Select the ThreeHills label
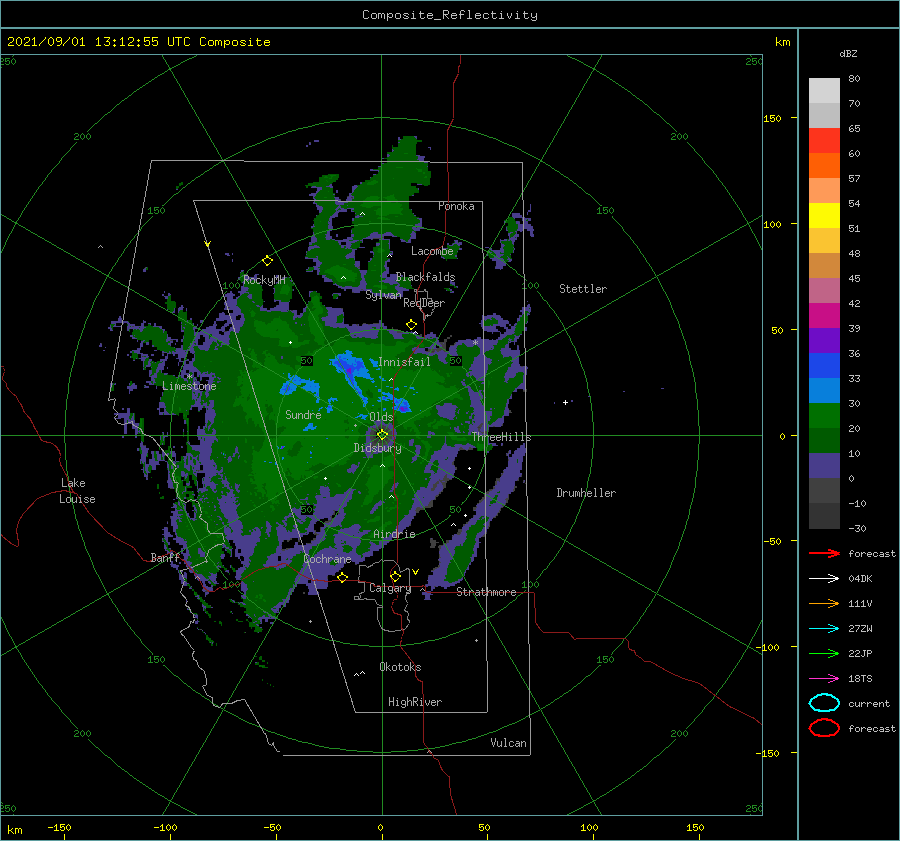Viewport: 900px width, 841px height. [501, 437]
